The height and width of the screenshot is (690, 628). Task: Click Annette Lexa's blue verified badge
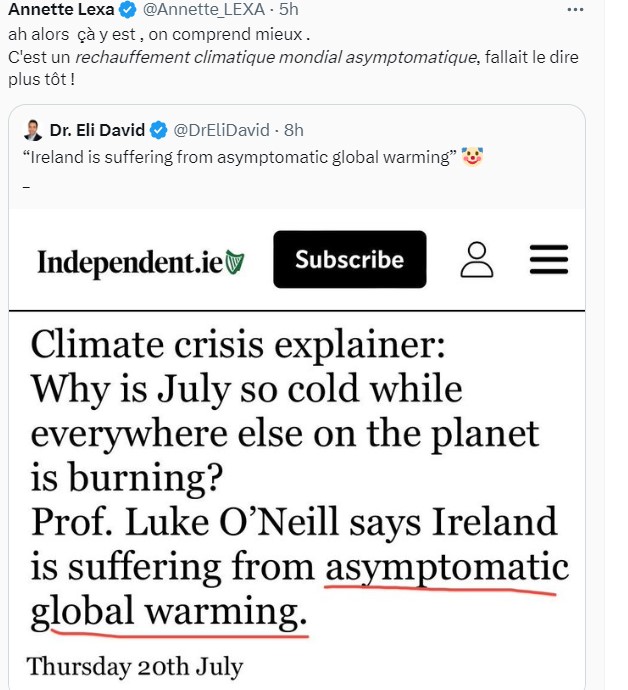pos(126,12)
